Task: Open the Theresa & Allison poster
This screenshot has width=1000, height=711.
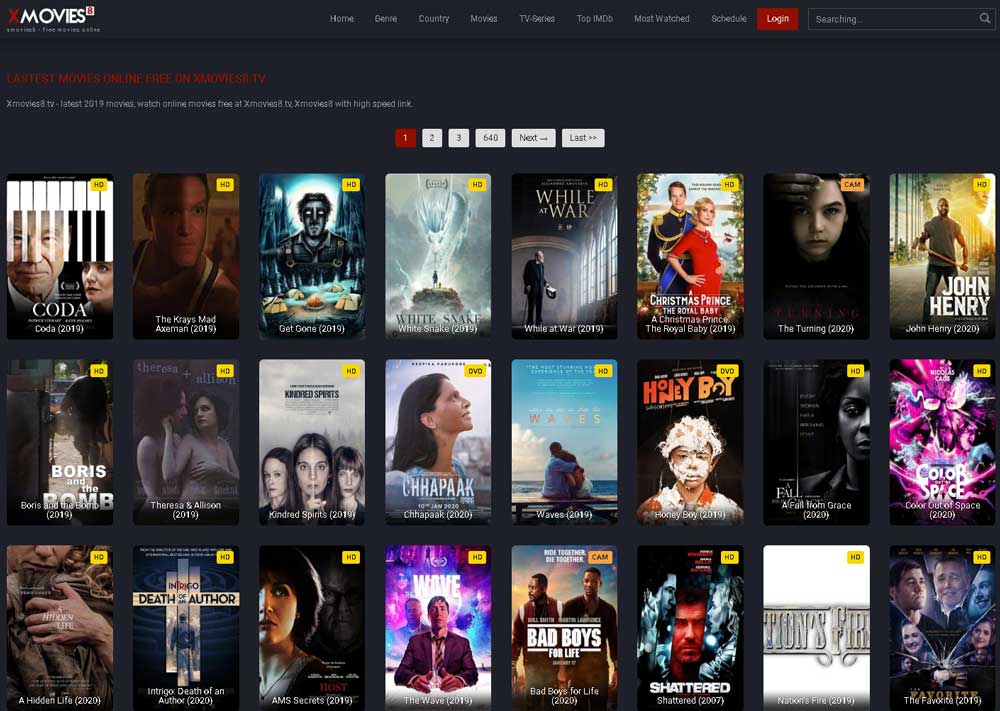Action: click(186, 442)
